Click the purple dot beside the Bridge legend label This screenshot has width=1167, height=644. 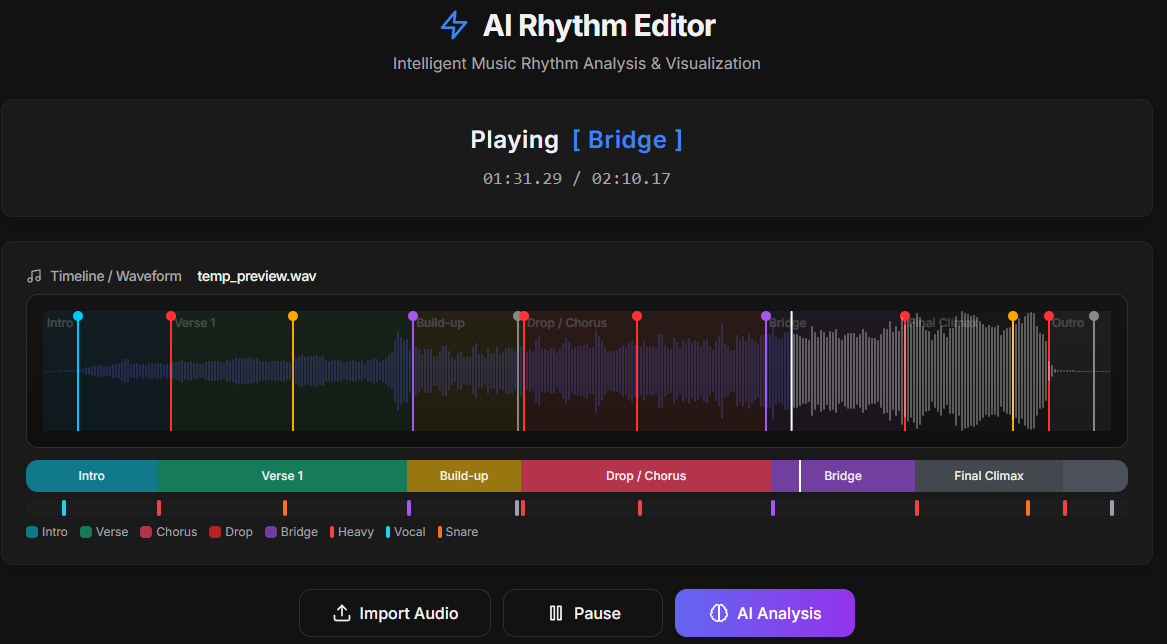click(271, 531)
